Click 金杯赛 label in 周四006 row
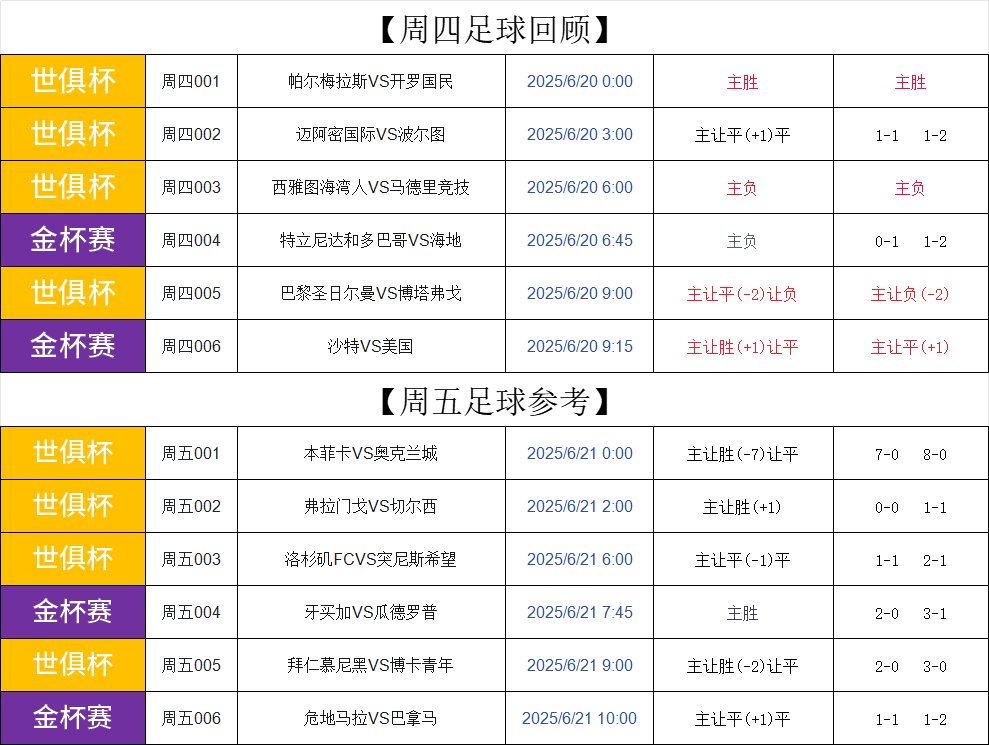 (73, 346)
